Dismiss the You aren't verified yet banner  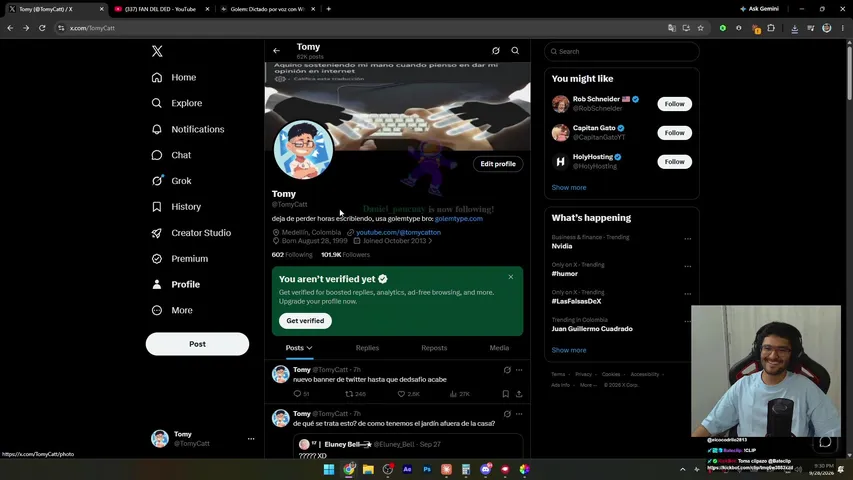[x=510, y=277]
